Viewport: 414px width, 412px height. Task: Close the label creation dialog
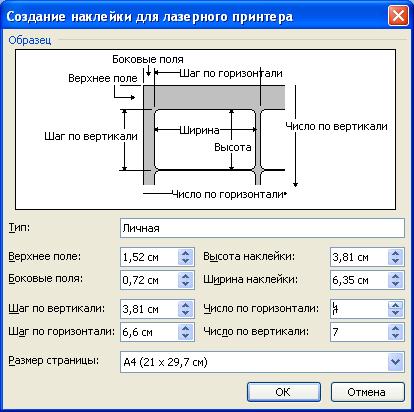point(398,16)
